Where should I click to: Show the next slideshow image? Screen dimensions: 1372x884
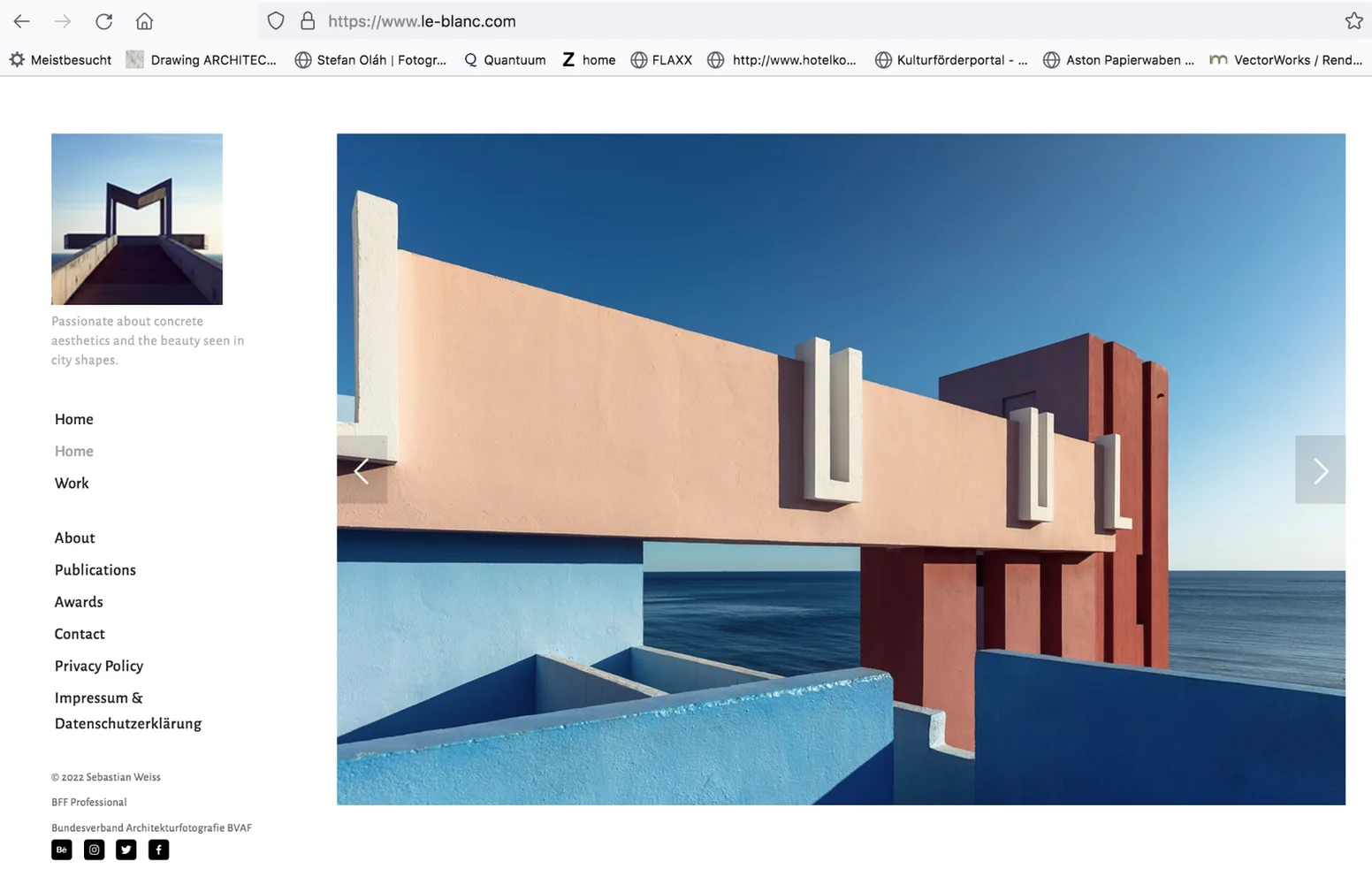(1320, 469)
